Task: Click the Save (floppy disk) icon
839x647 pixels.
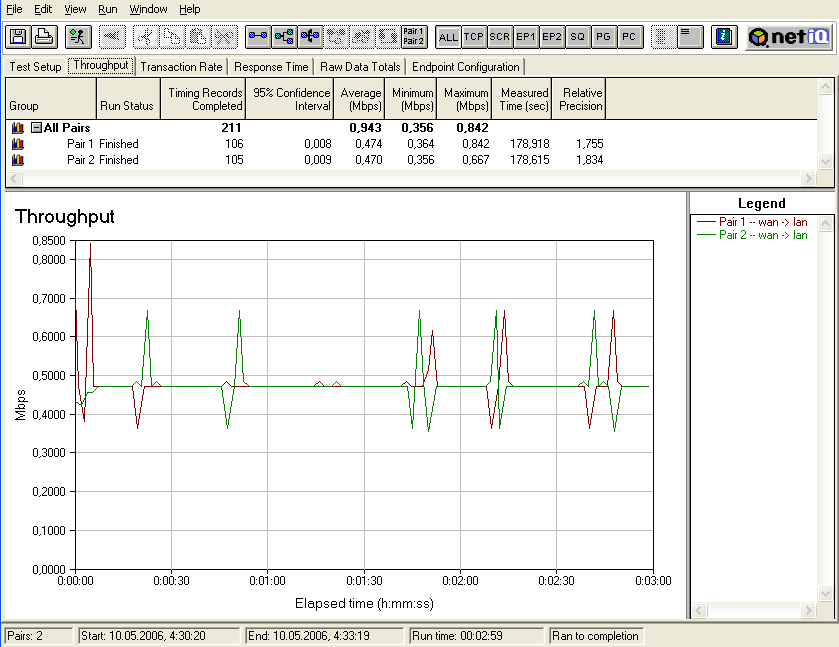Action: (17, 37)
